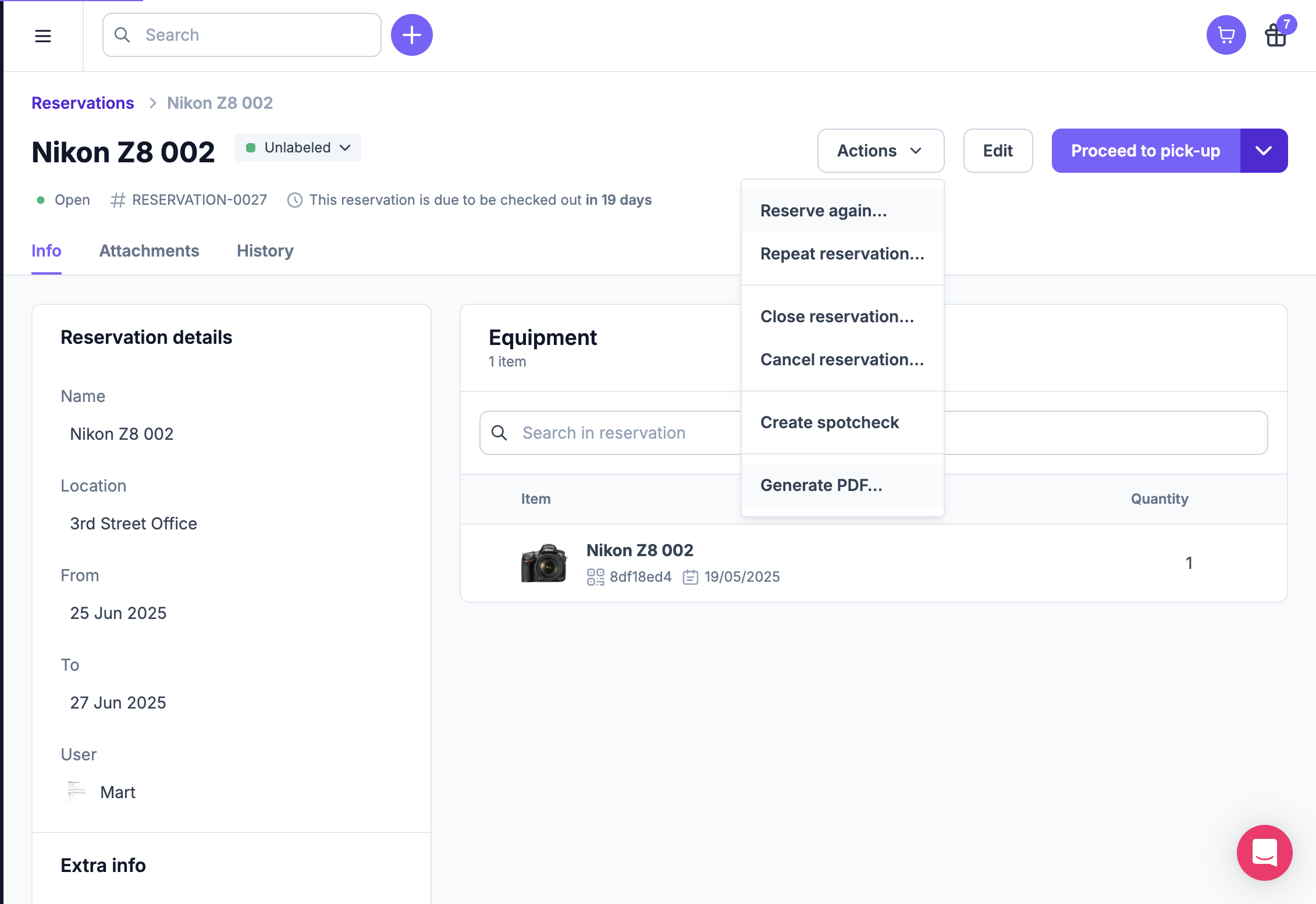Click the green Open status dot

(x=41, y=200)
